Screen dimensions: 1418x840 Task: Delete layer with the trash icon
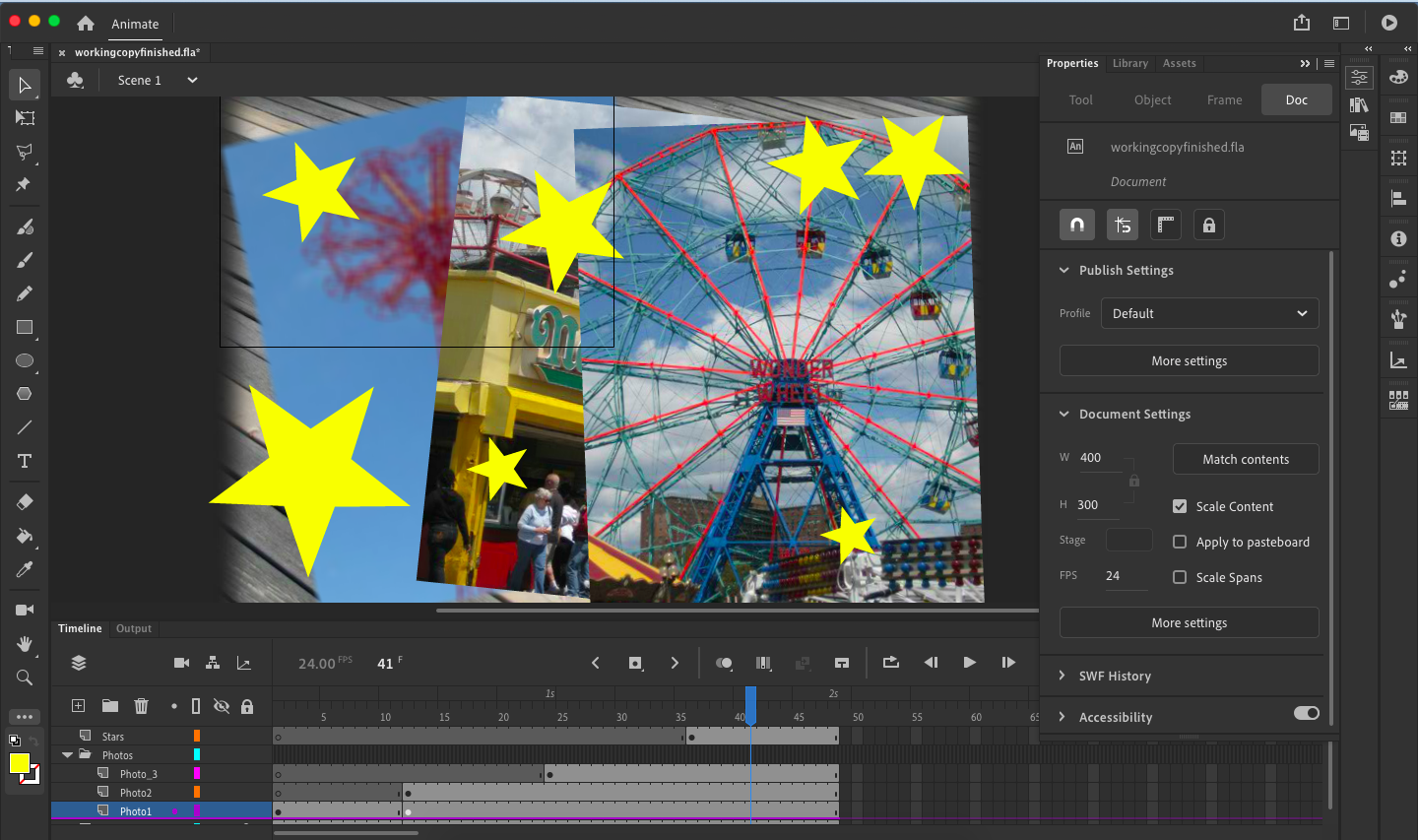pyautogui.click(x=141, y=706)
